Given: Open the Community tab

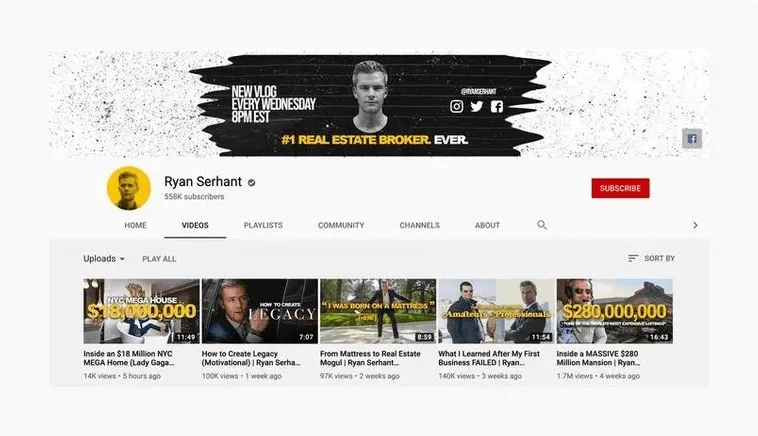Looking at the screenshot, I should coord(341,225).
